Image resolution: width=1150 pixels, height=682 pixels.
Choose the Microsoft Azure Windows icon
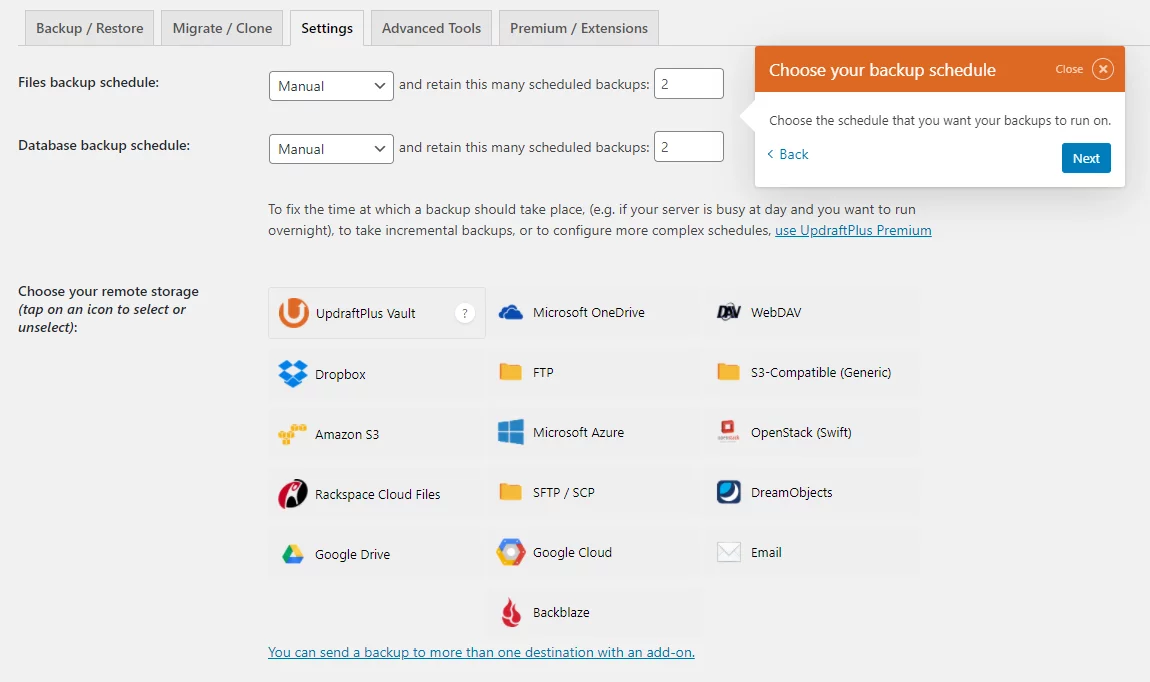[510, 432]
